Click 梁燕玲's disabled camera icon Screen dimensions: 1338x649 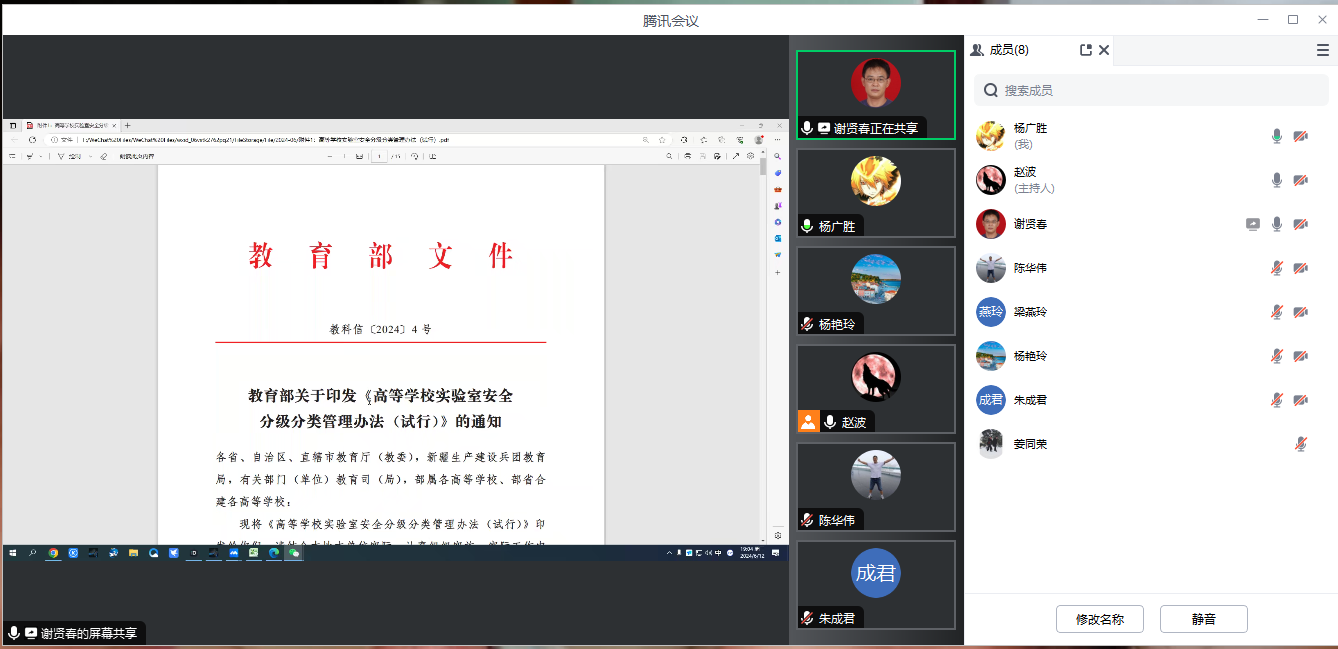point(1301,312)
